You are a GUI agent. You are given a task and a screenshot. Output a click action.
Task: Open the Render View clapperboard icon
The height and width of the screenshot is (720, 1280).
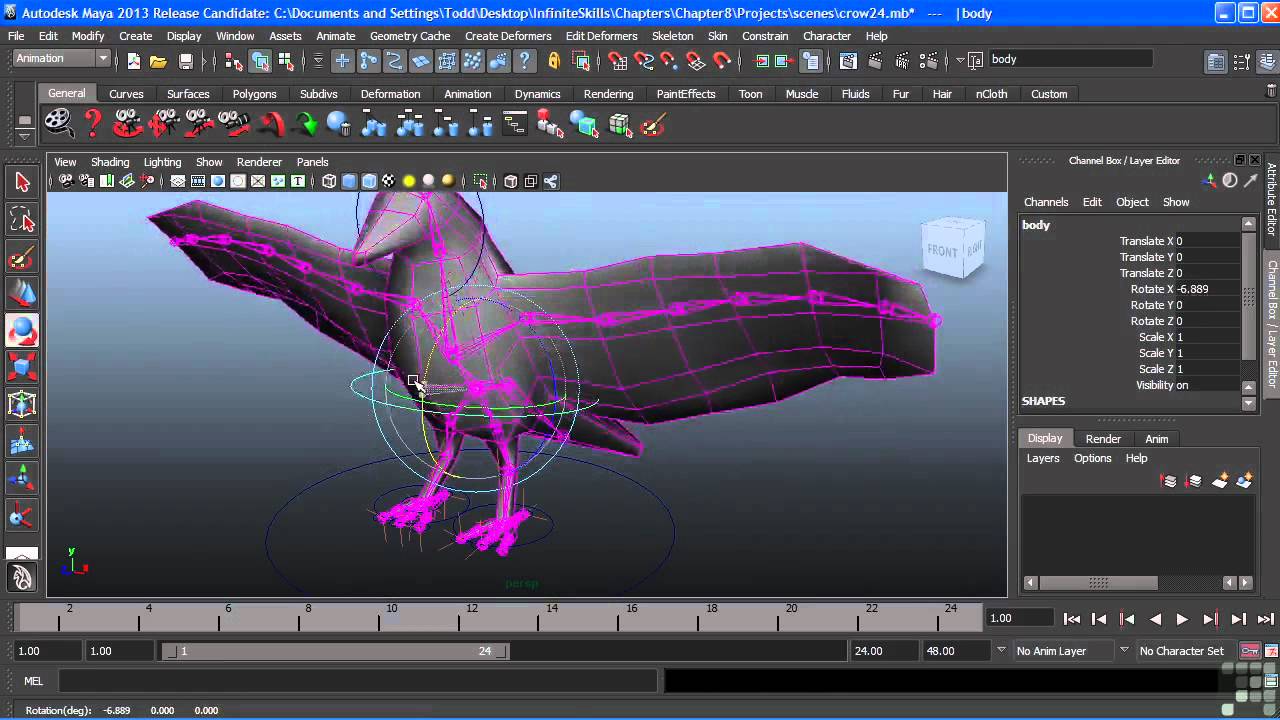coord(848,61)
